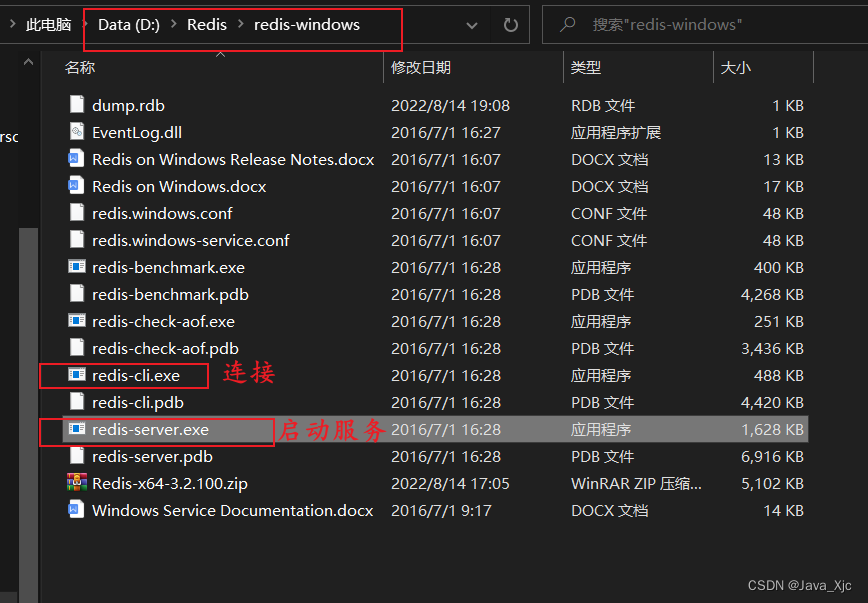Screen dimensions: 868x603
Task: Click the redis-cli.exe application icon
Action: [x=77, y=375]
